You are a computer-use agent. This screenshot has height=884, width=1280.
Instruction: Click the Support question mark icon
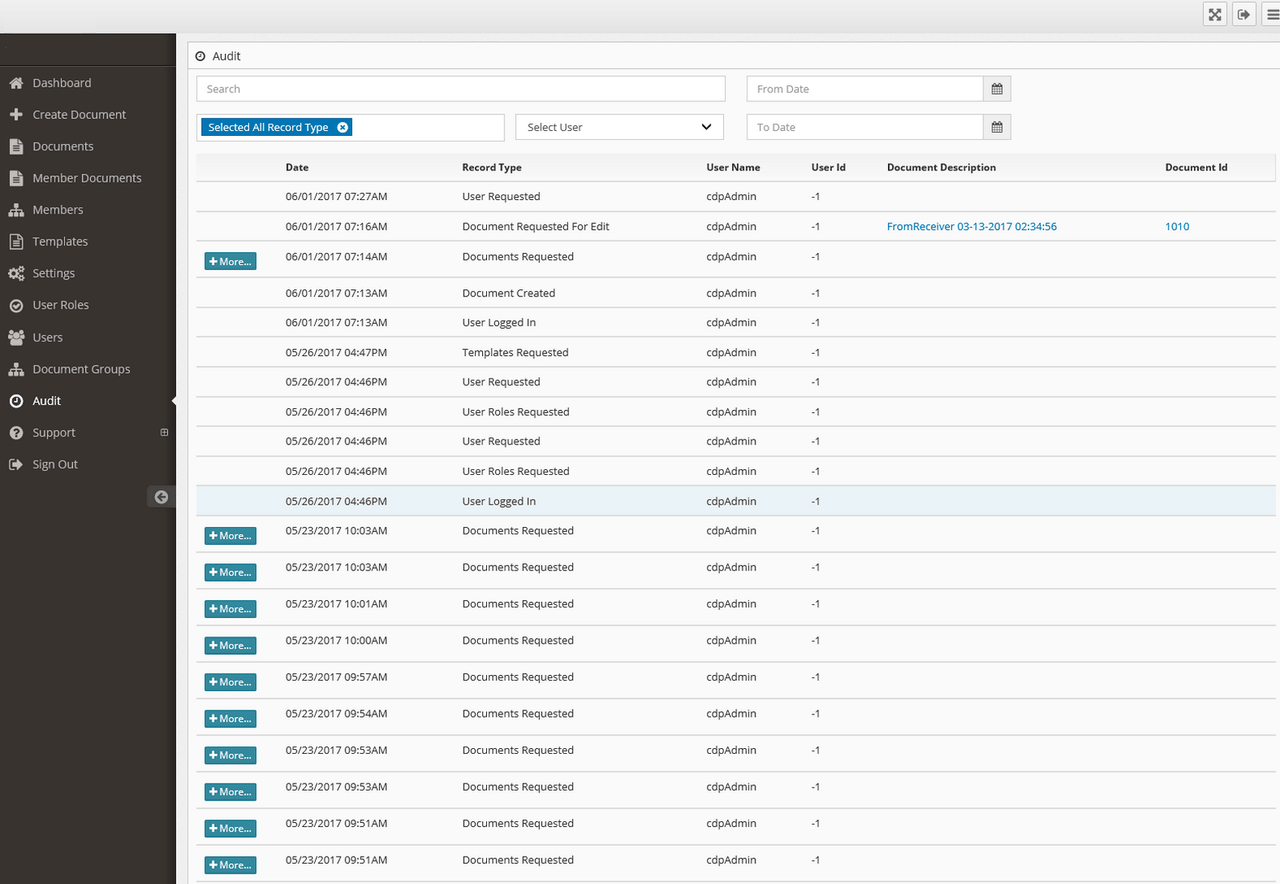(16, 433)
